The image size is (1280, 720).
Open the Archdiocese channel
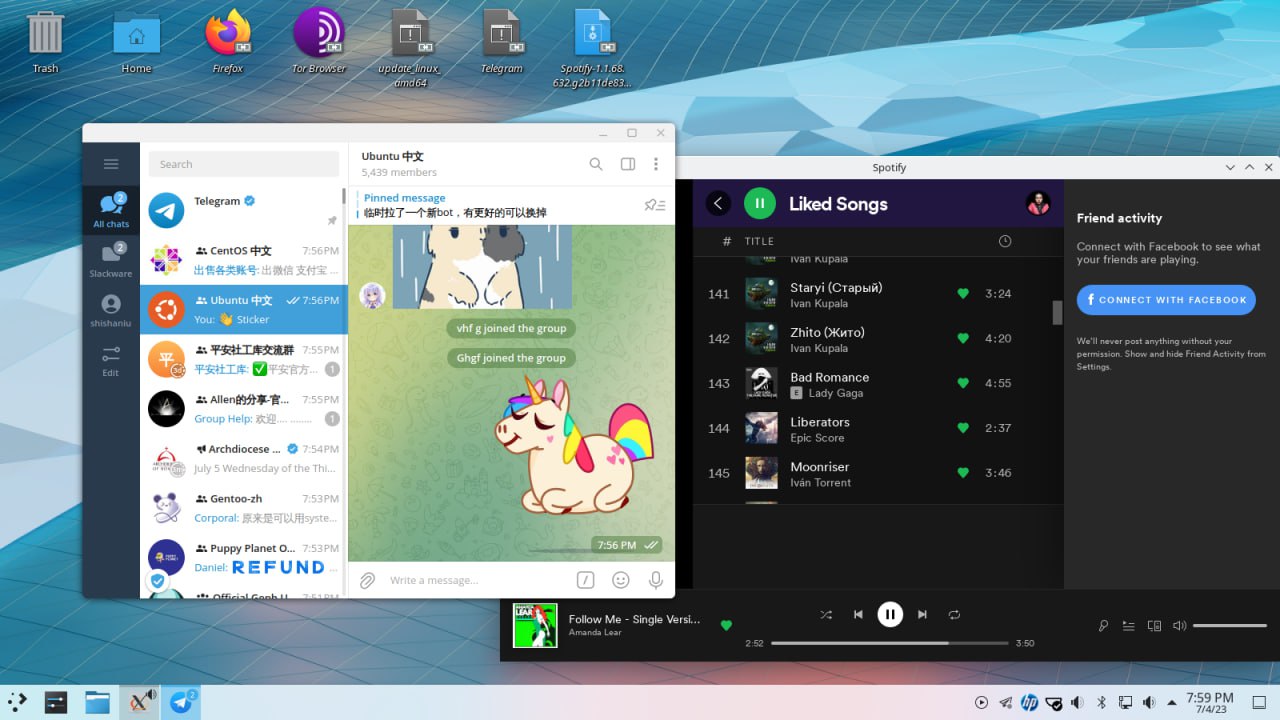(x=244, y=458)
